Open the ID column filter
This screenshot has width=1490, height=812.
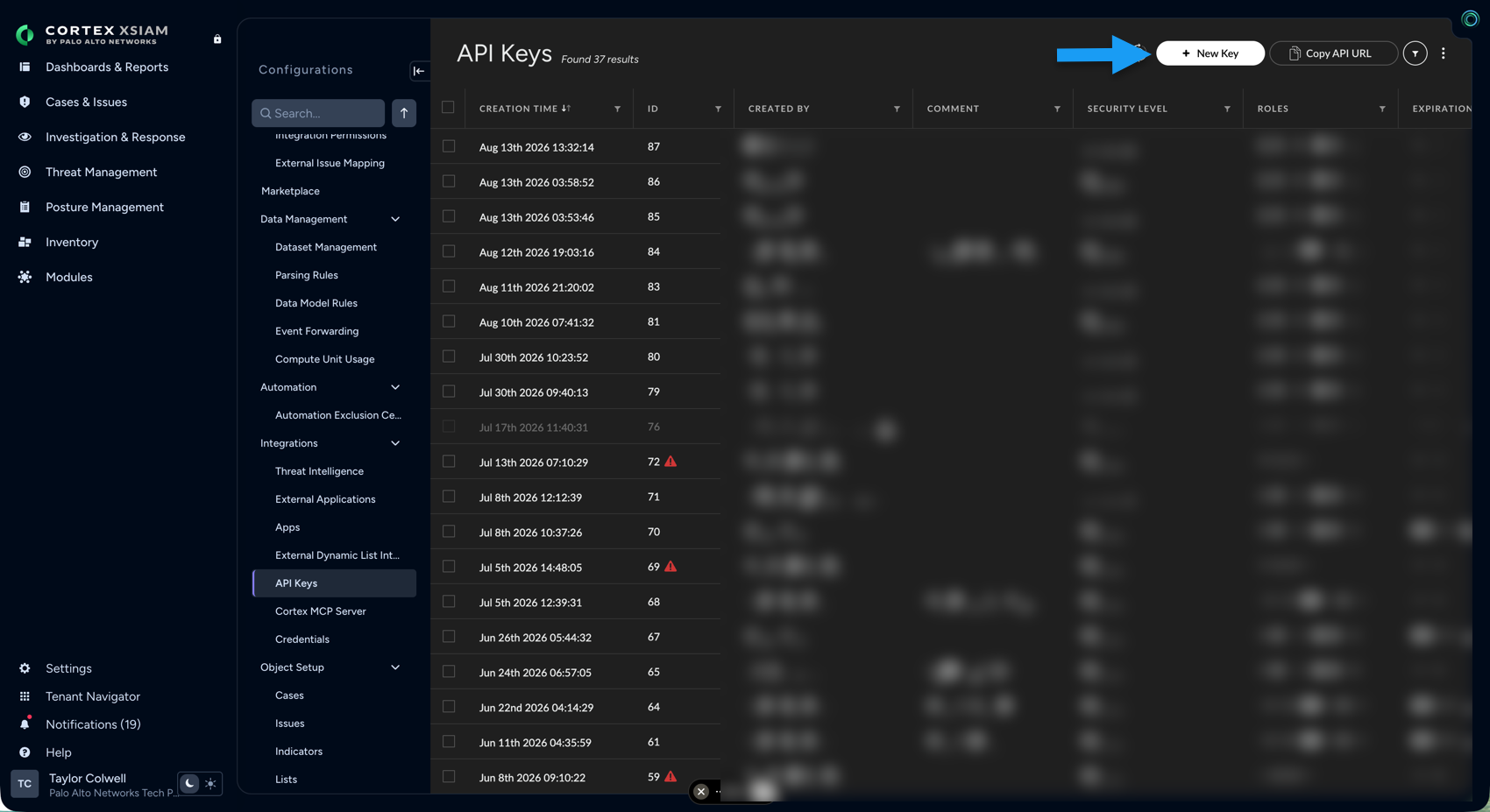pos(719,109)
